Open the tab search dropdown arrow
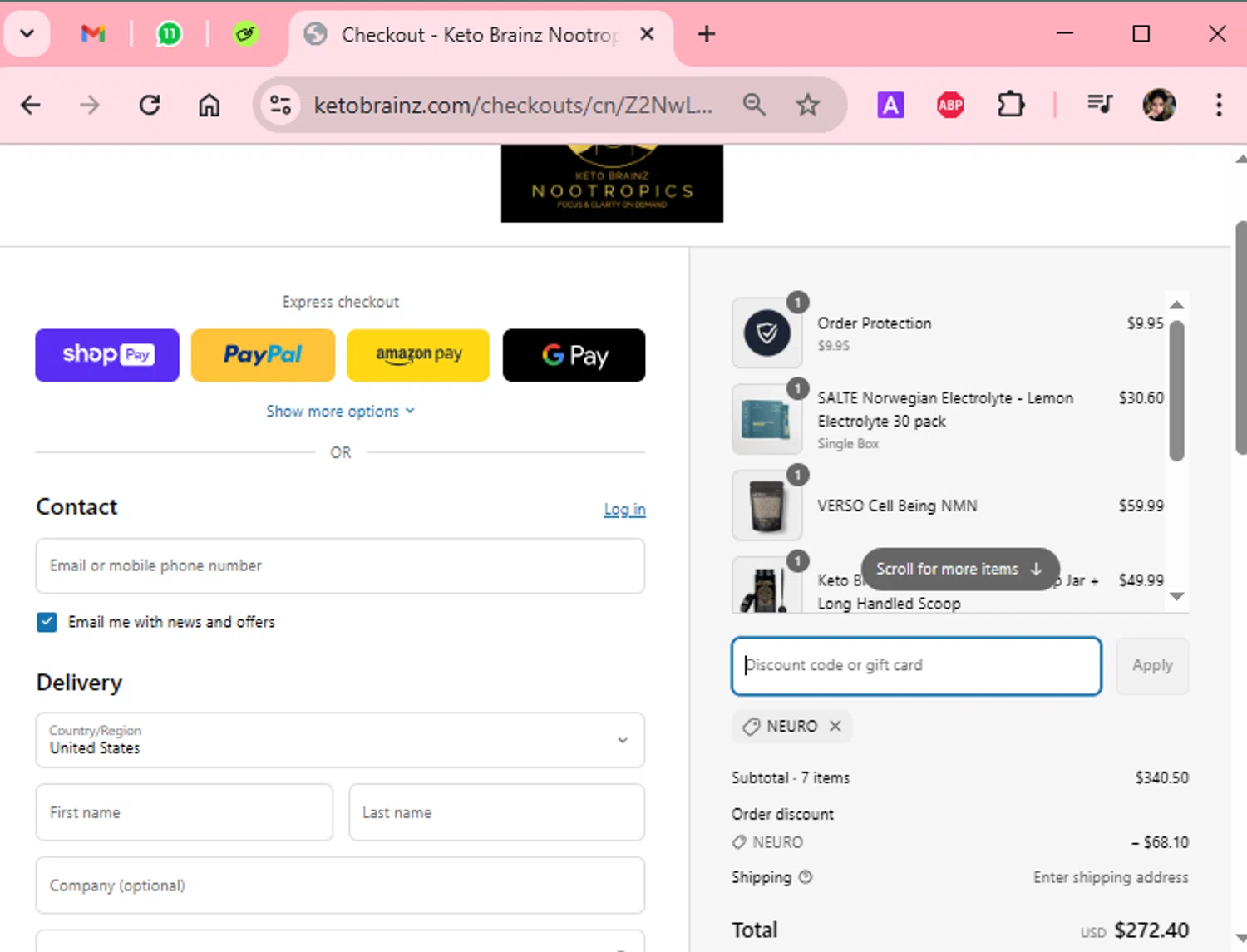 click(27, 34)
